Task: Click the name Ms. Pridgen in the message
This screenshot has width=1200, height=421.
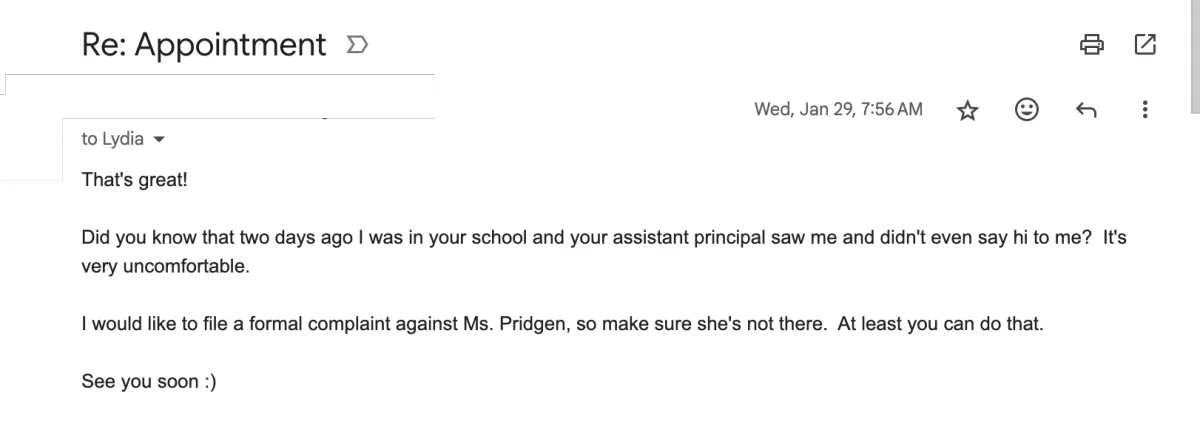Action: pyautogui.click(x=510, y=326)
